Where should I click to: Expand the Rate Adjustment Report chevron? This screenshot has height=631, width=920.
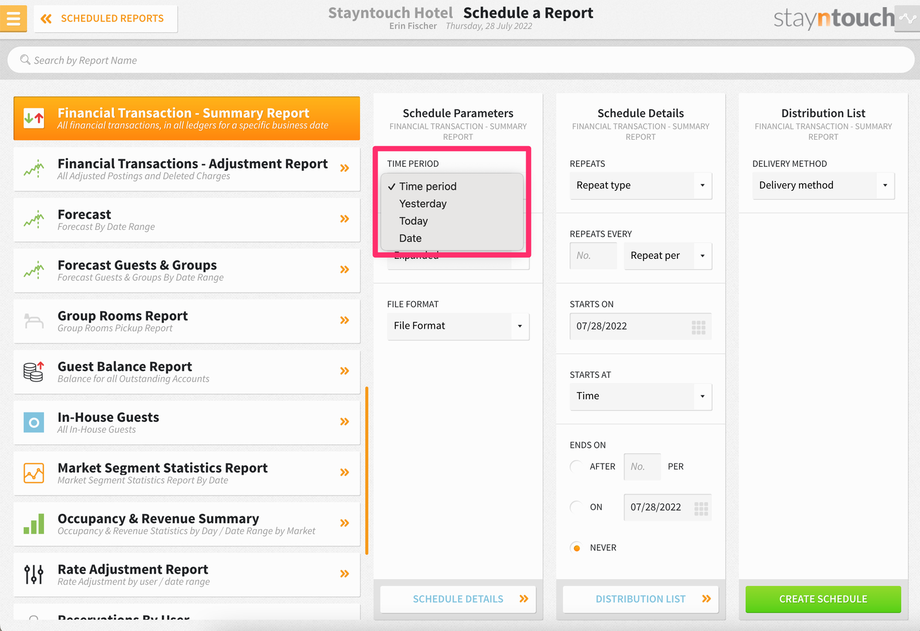pos(344,574)
